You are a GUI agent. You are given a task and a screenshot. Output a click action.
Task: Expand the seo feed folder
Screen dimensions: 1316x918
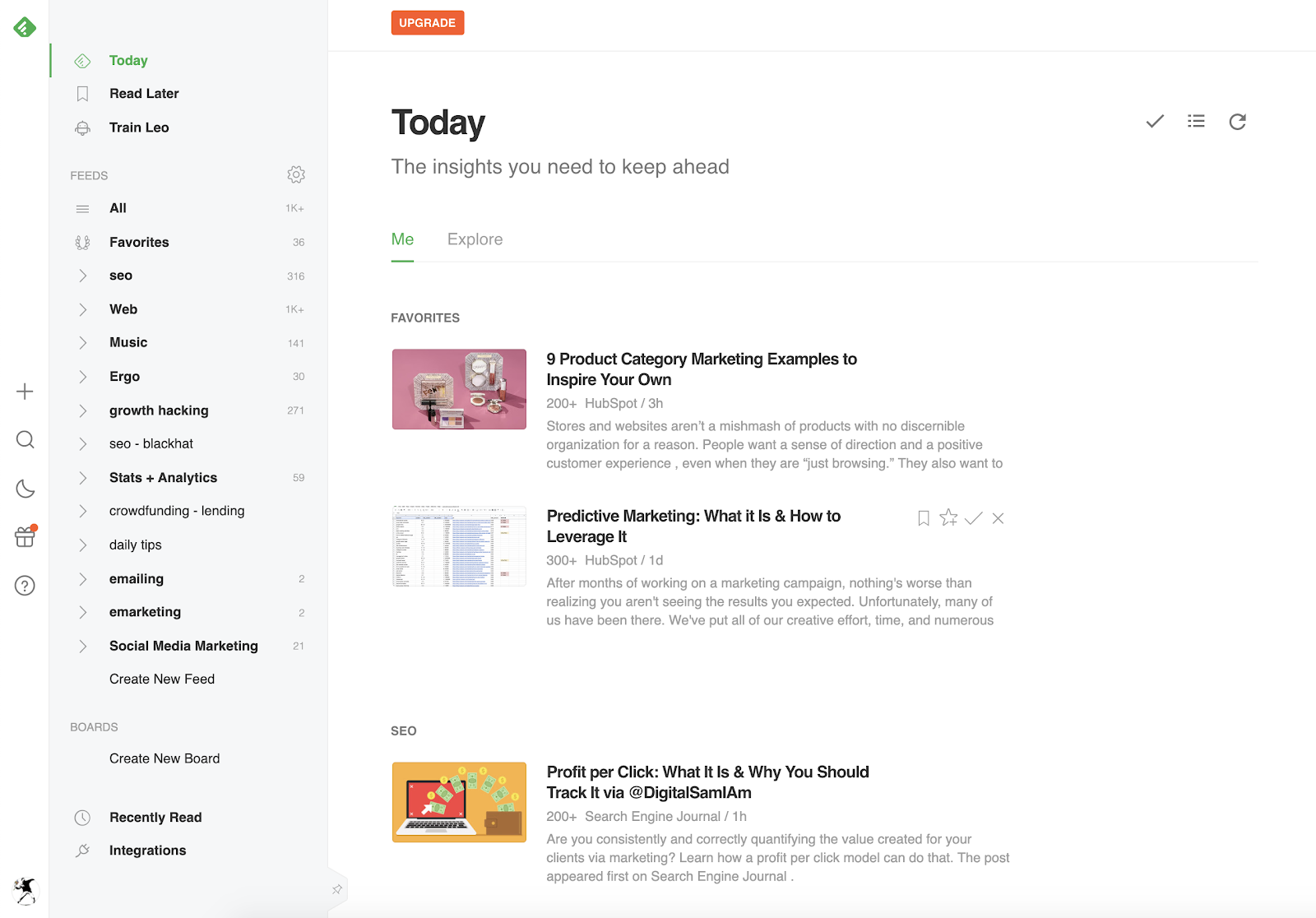tap(82, 276)
